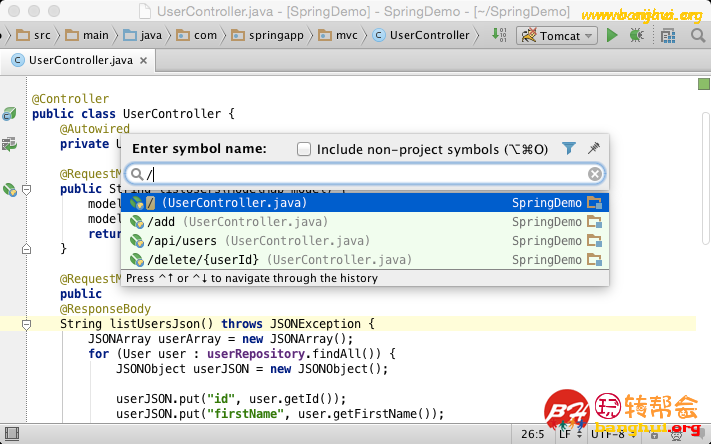The height and width of the screenshot is (444, 711).
Task: Start debugging with the bug icon
Action: [637, 35]
